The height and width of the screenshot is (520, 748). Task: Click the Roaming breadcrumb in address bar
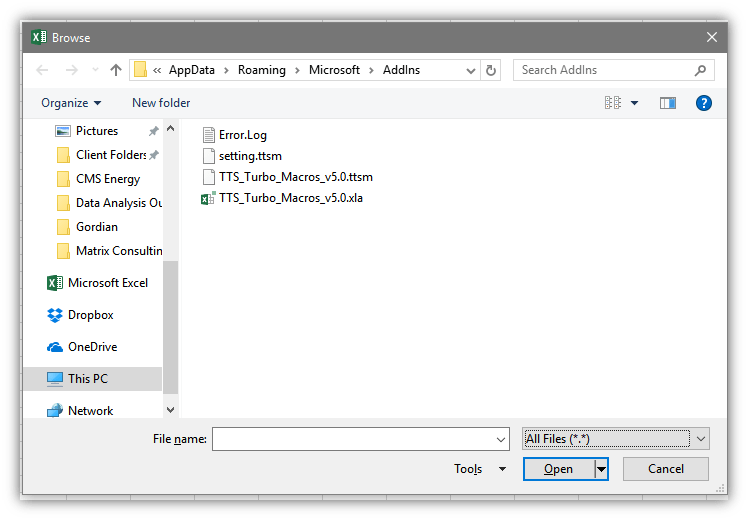pyautogui.click(x=261, y=70)
